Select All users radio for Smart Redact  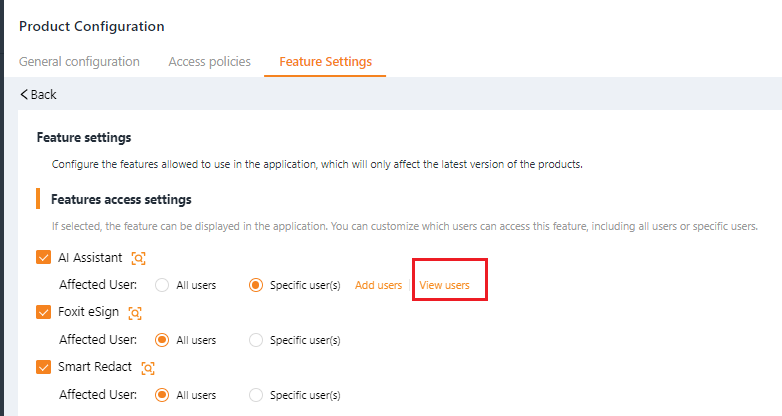(162, 395)
